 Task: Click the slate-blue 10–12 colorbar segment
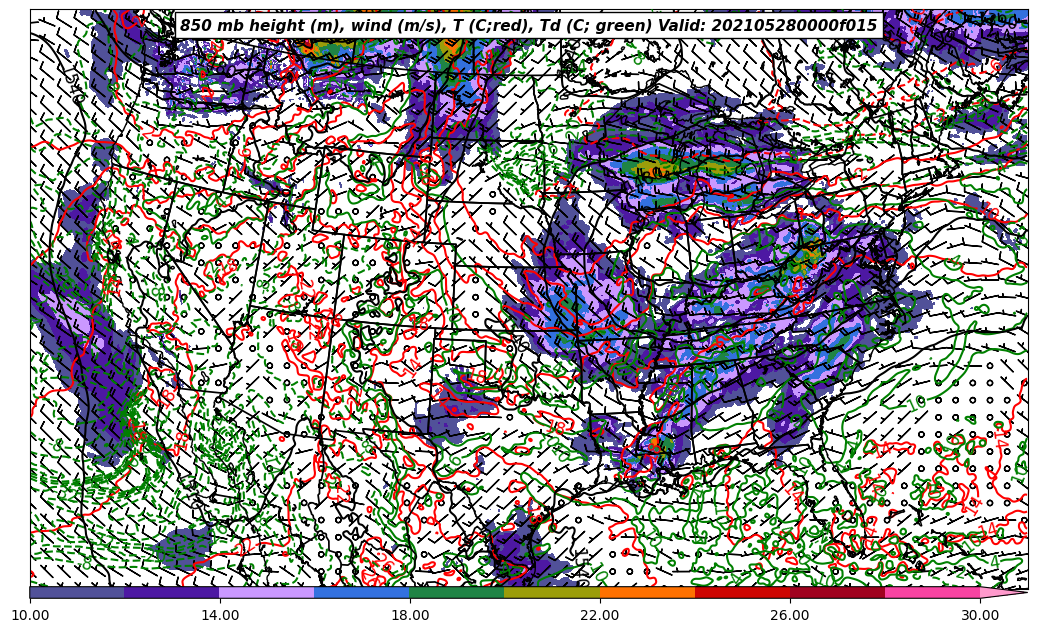click(77, 592)
